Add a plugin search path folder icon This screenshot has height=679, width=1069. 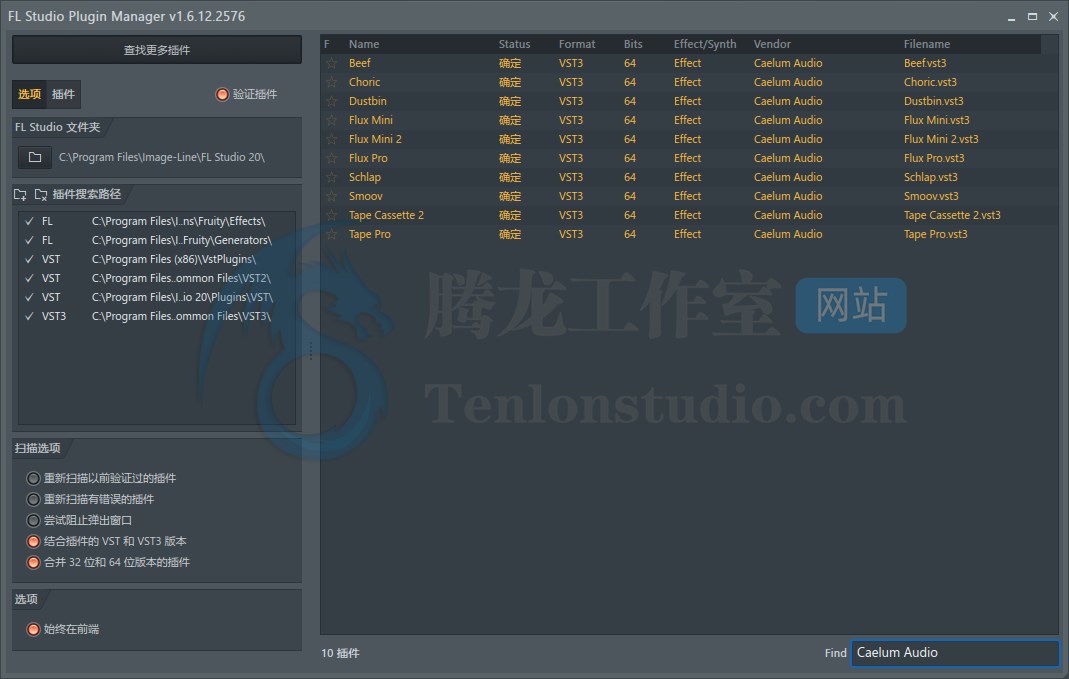[x=20, y=194]
